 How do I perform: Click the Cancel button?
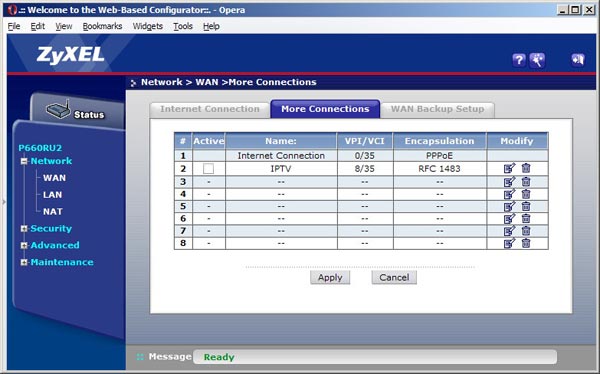point(394,278)
